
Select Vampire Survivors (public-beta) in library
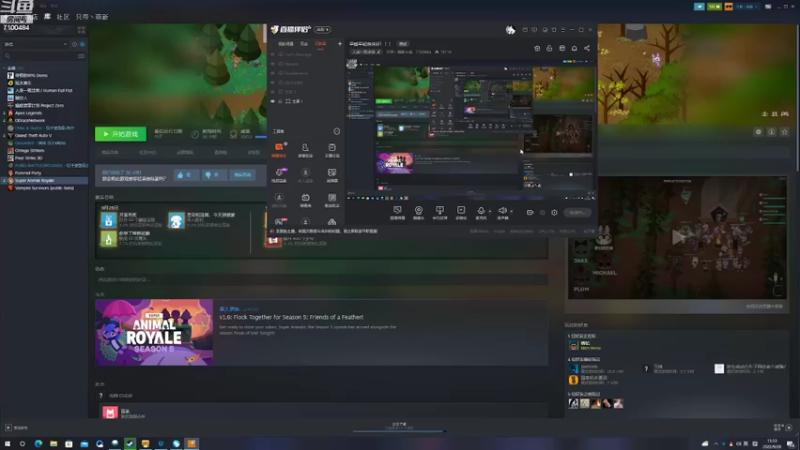[x=44, y=188]
